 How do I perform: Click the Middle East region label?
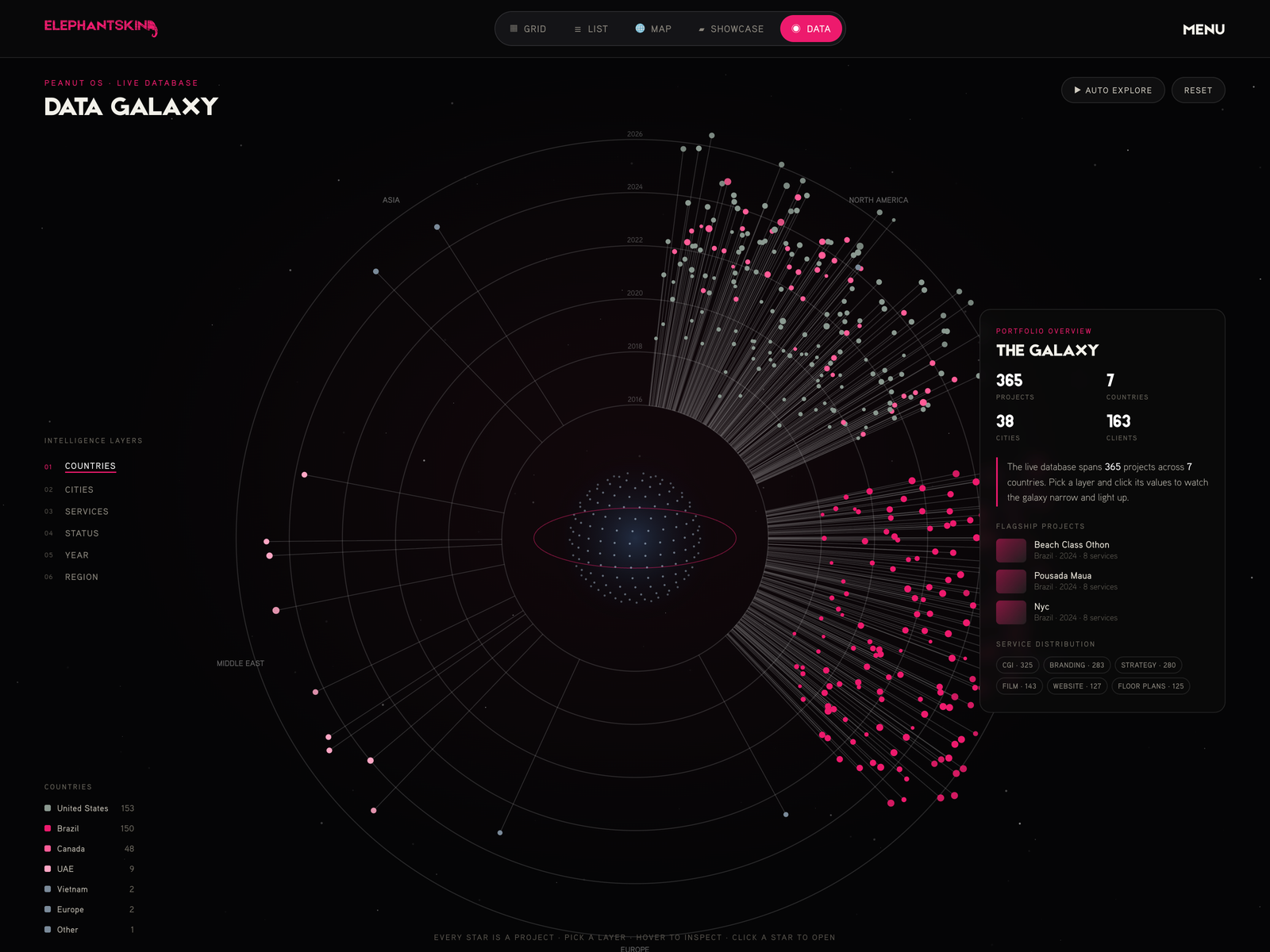(241, 663)
